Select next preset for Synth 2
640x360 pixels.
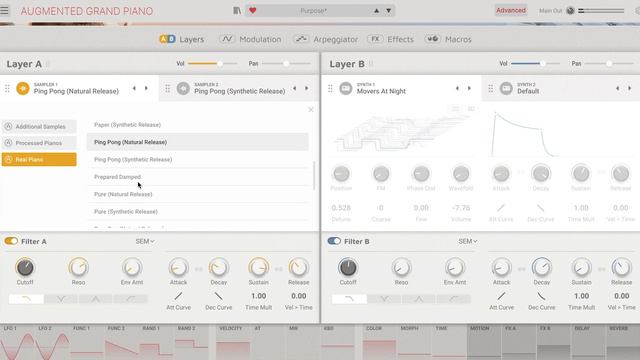click(630, 88)
